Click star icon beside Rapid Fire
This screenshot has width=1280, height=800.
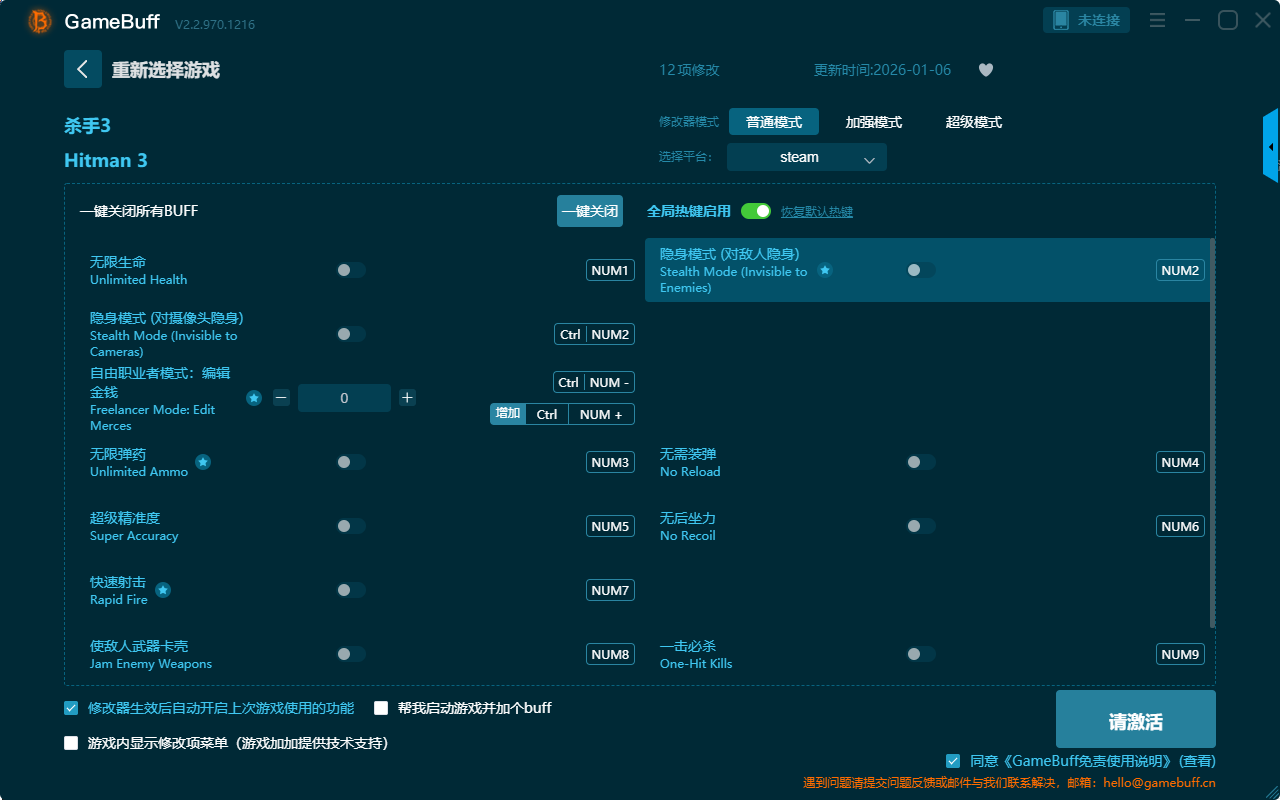coord(163,590)
